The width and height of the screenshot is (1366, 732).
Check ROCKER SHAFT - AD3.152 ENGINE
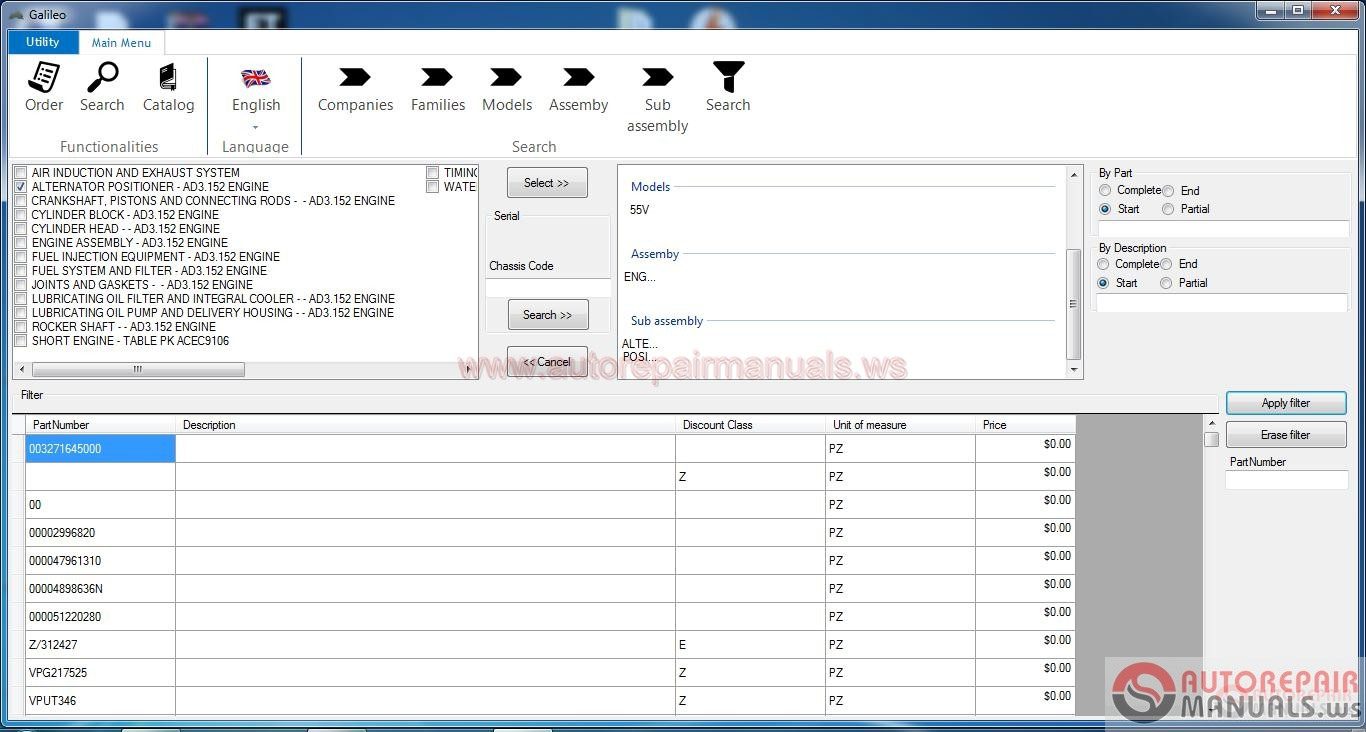tap(21, 327)
